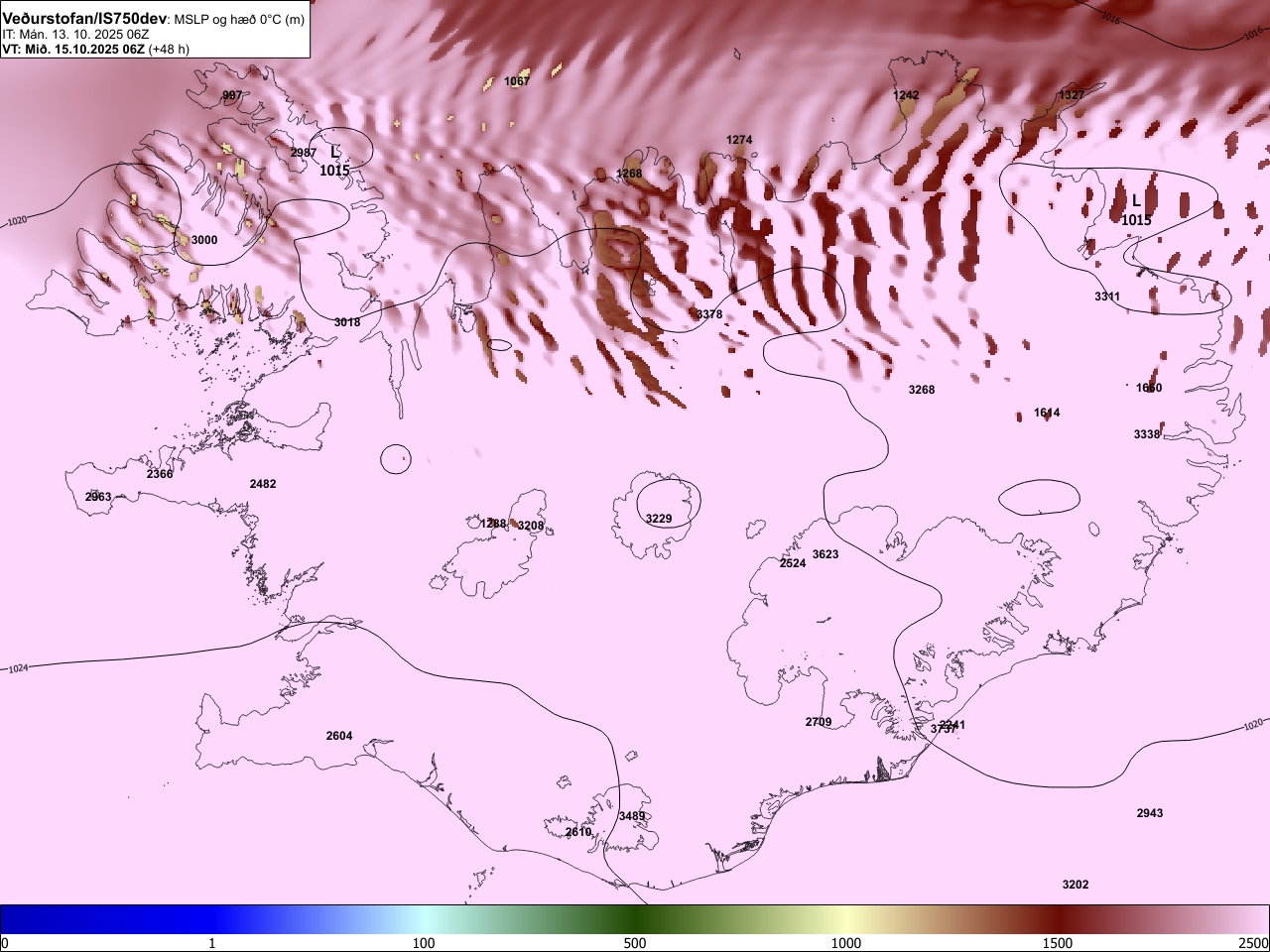Click the color scale label '0'
The width and height of the screenshot is (1270, 952).
click(x=4, y=943)
